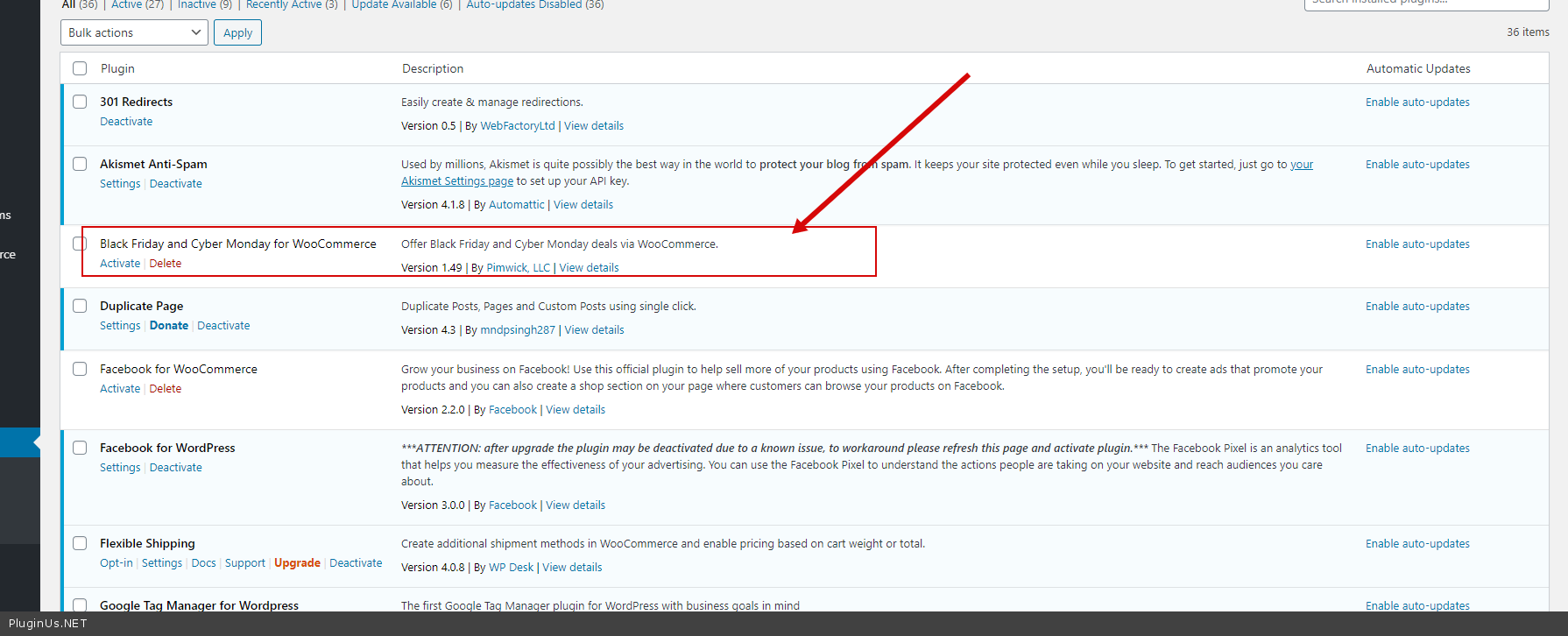The height and width of the screenshot is (636, 1568).
Task: Check the Duplicate Page plugin checkbox
Action: tap(80, 306)
